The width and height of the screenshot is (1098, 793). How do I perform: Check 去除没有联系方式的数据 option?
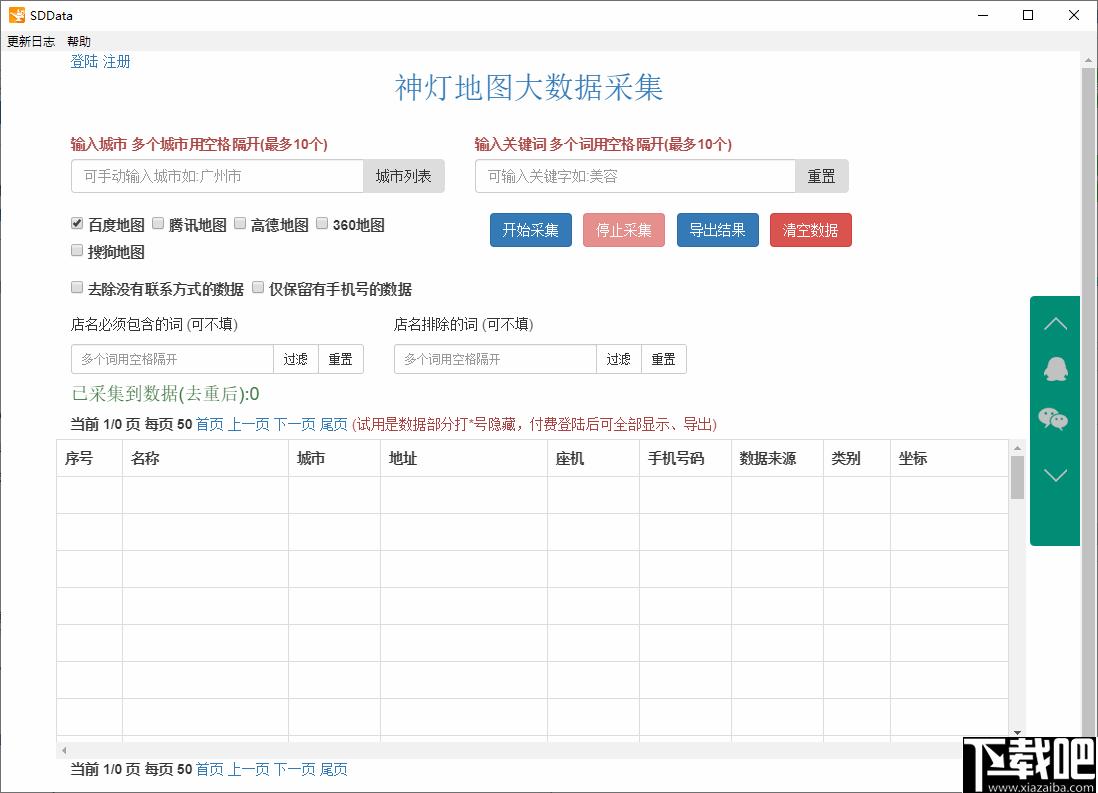click(x=77, y=287)
